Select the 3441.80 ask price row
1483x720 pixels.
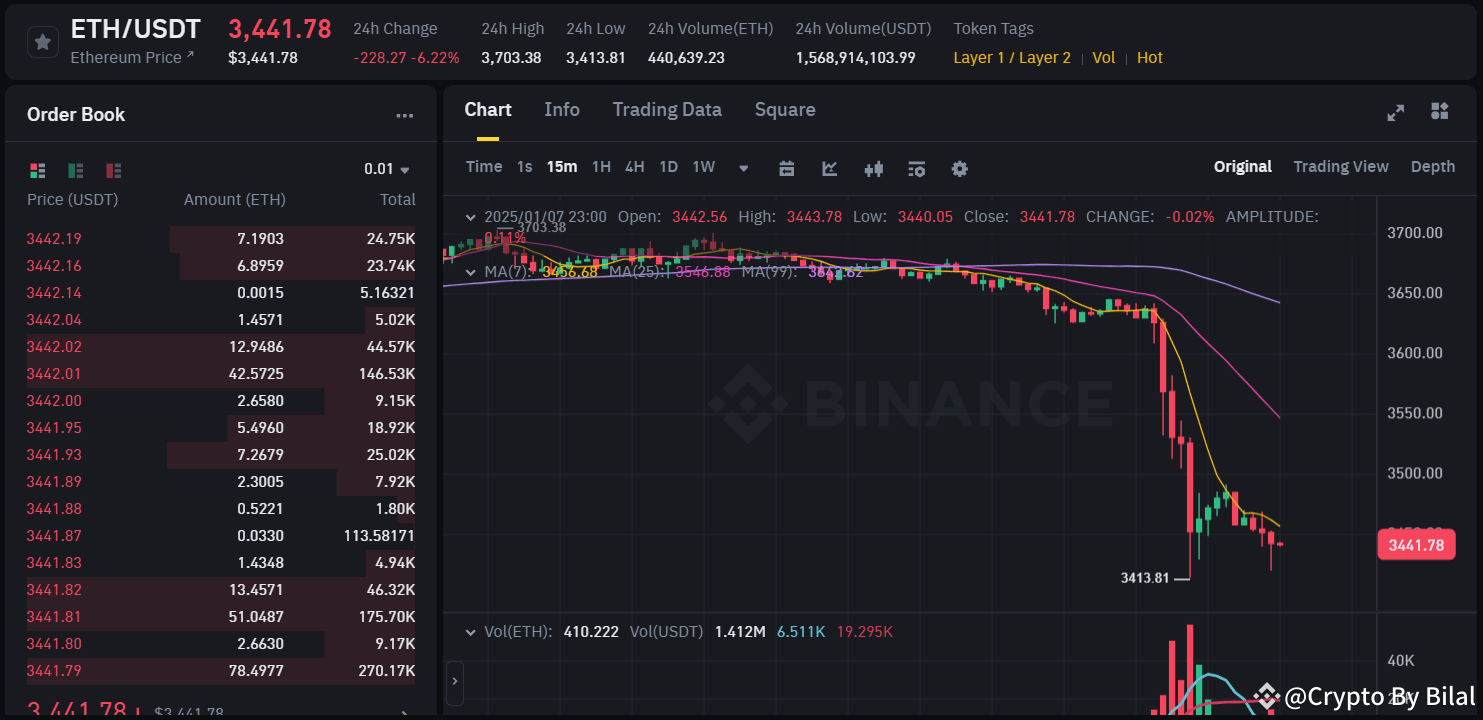[221, 644]
